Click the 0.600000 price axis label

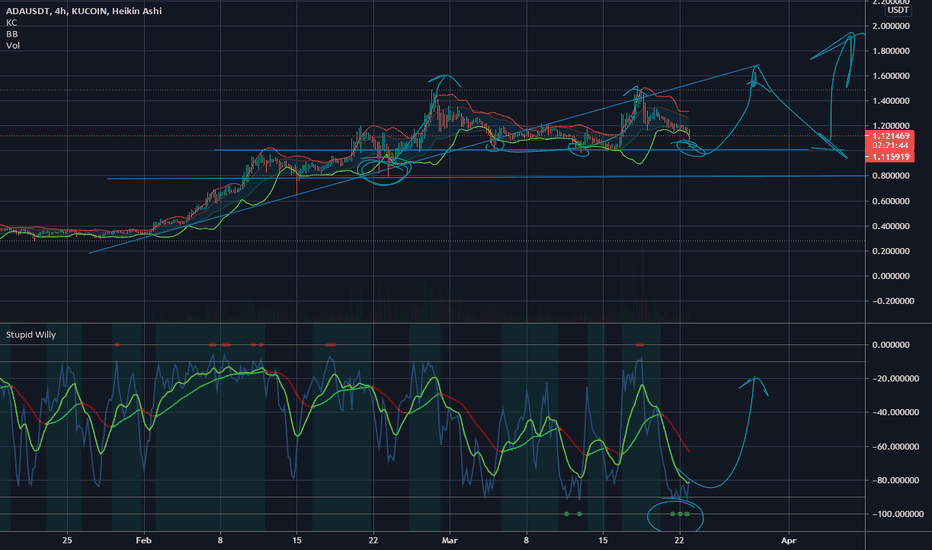[x=891, y=201]
